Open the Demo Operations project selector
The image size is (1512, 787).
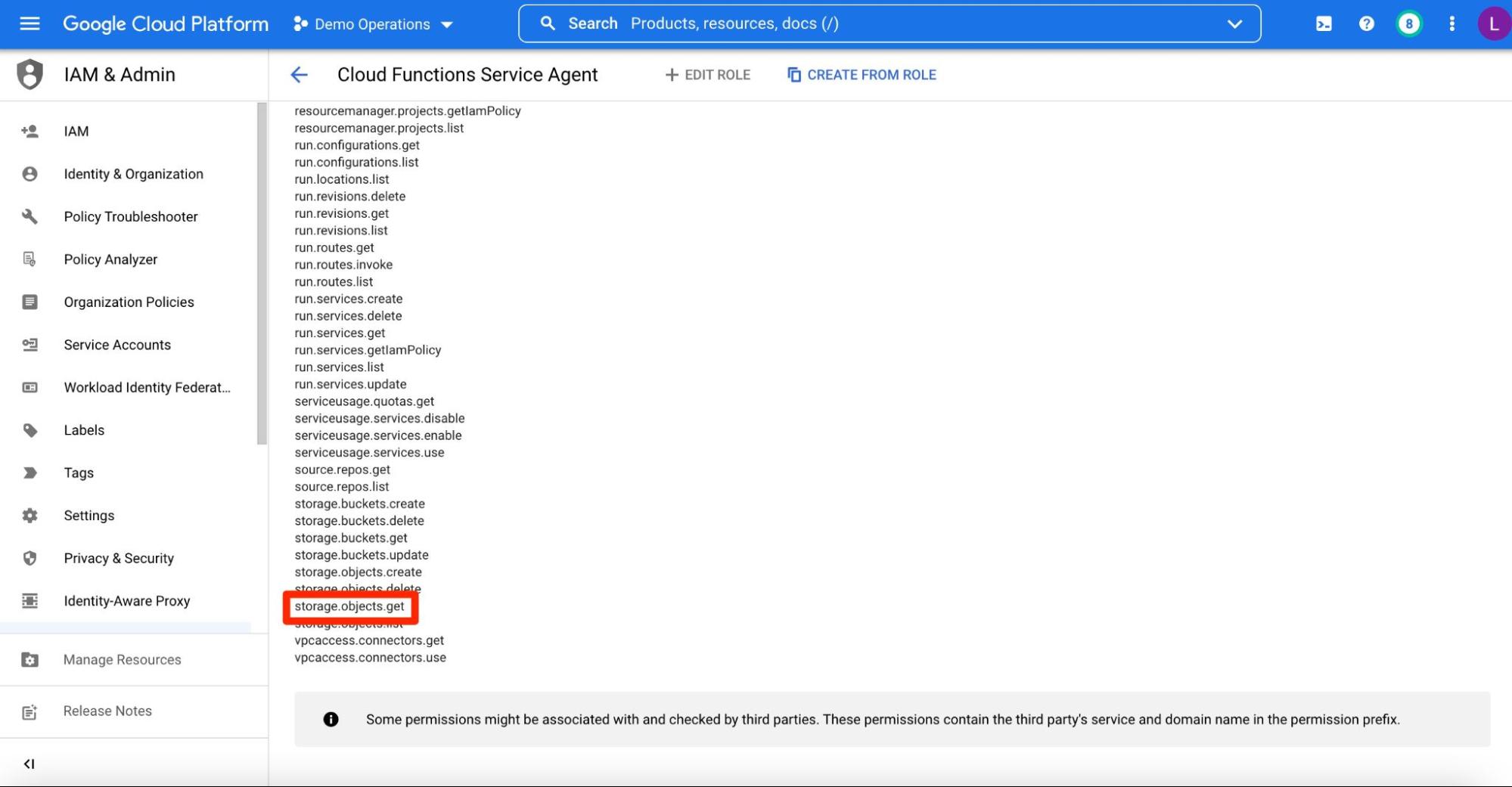pos(373,24)
